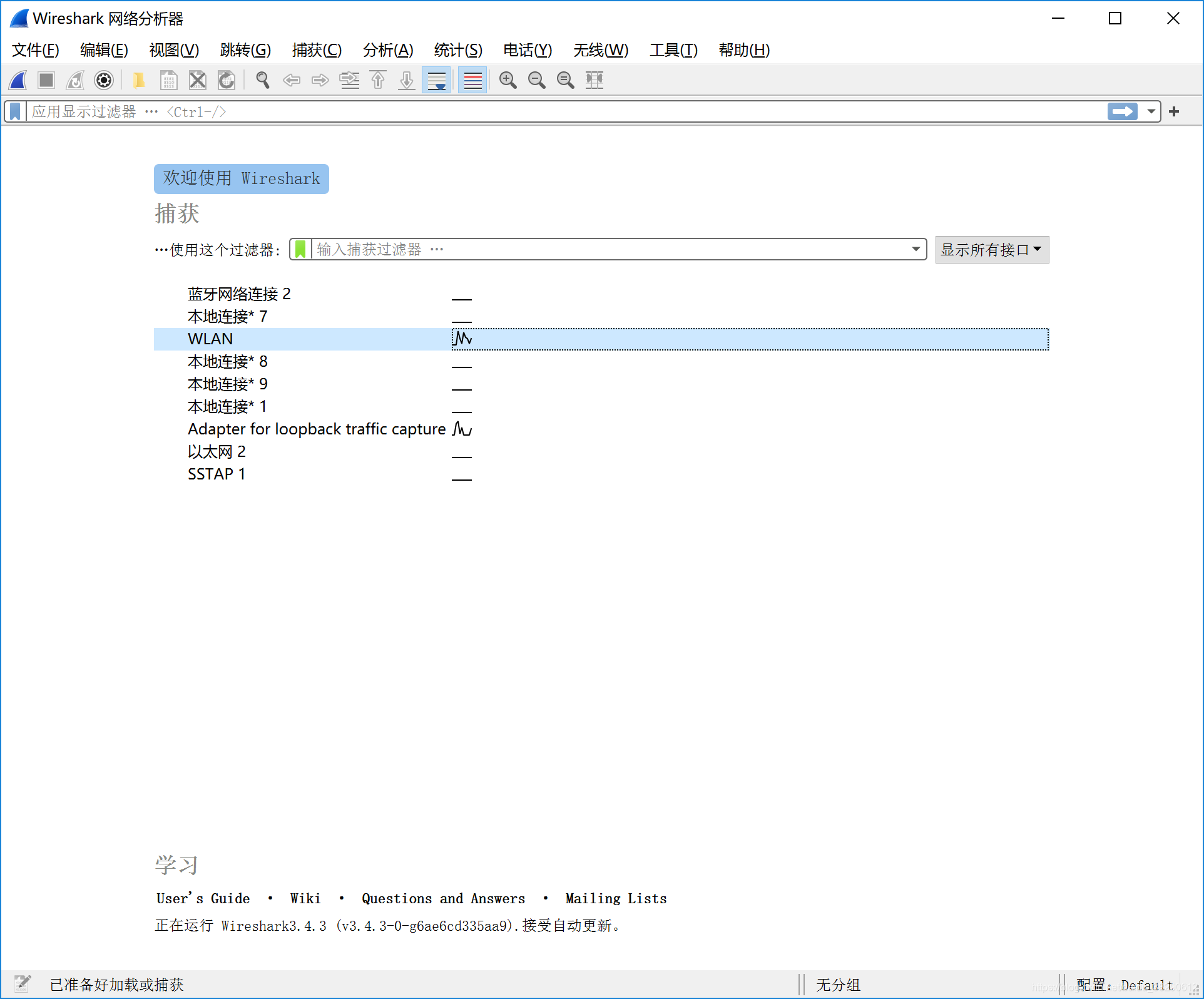Open the 统计(S) menu
The width and height of the screenshot is (1204, 999).
pyautogui.click(x=458, y=50)
